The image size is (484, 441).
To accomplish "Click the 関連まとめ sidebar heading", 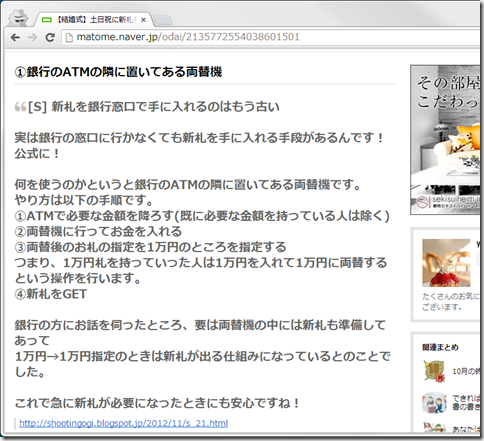I will tap(440, 347).
